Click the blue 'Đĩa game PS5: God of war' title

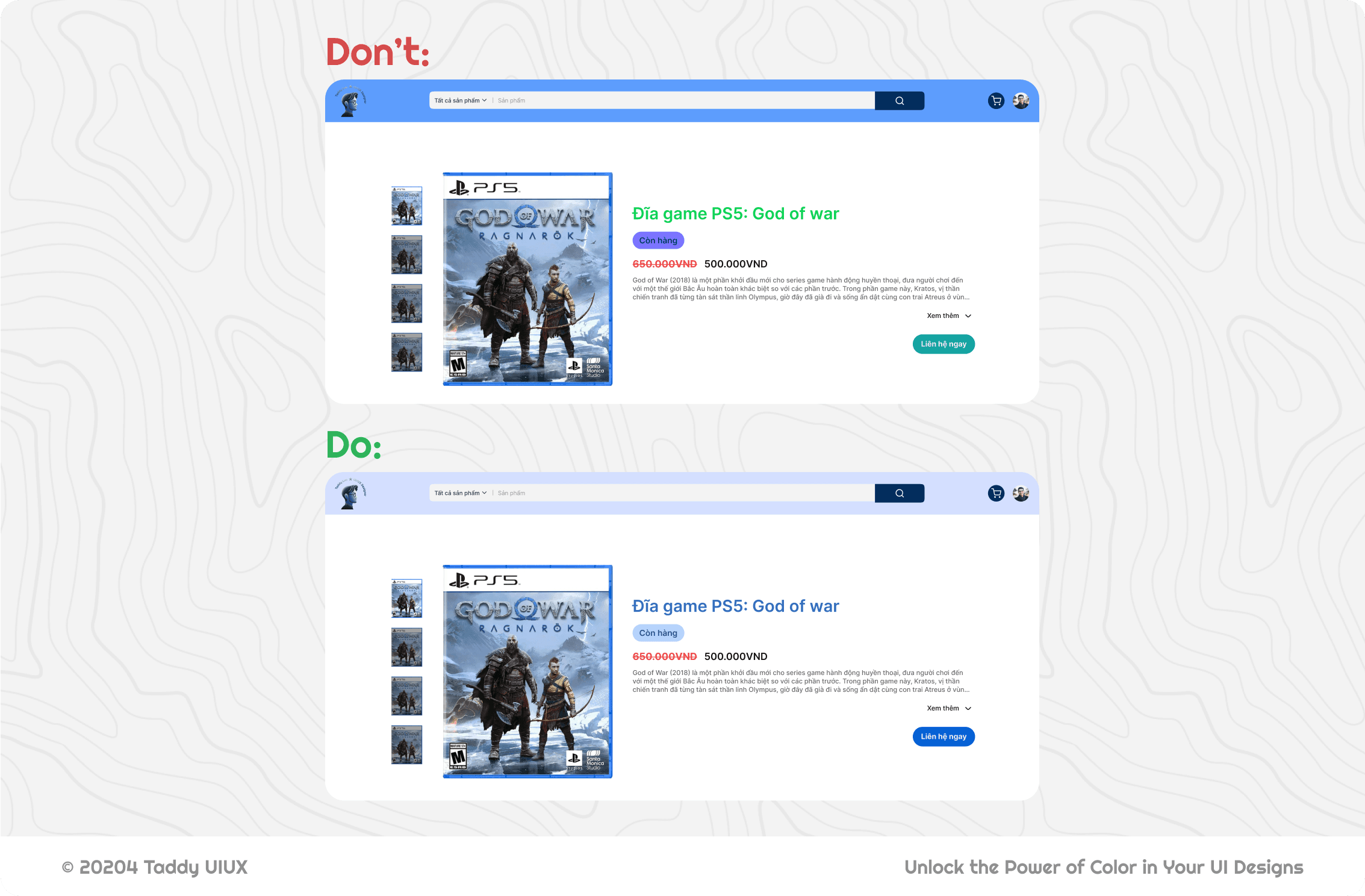pyautogui.click(x=735, y=606)
